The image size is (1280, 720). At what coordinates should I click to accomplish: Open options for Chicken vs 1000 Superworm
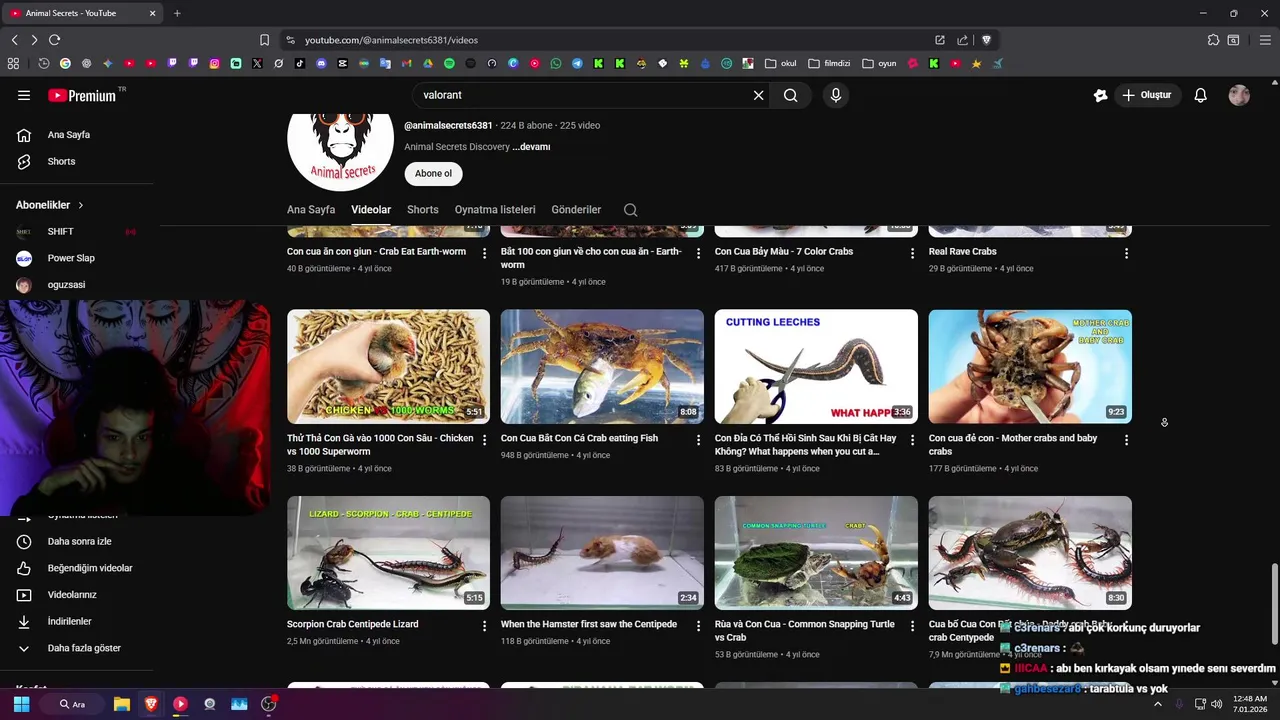pyautogui.click(x=485, y=440)
